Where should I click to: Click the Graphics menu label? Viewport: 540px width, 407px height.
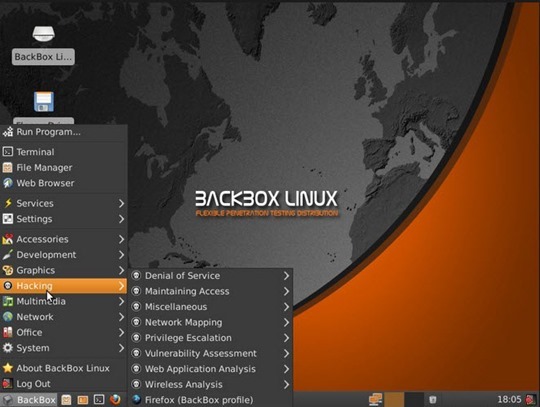click(x=35, y=270)
